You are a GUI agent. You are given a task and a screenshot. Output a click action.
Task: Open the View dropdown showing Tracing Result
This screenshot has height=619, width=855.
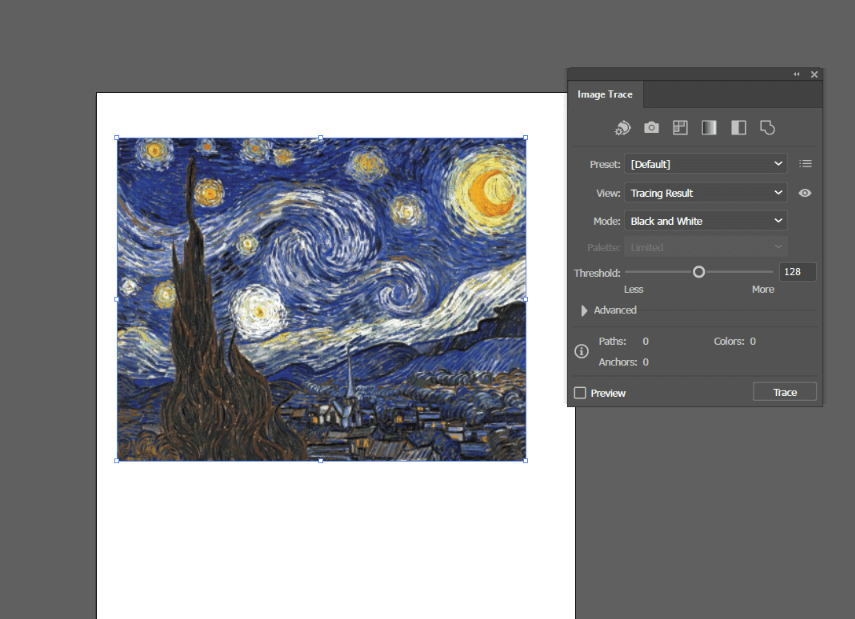tap(706, 193)
